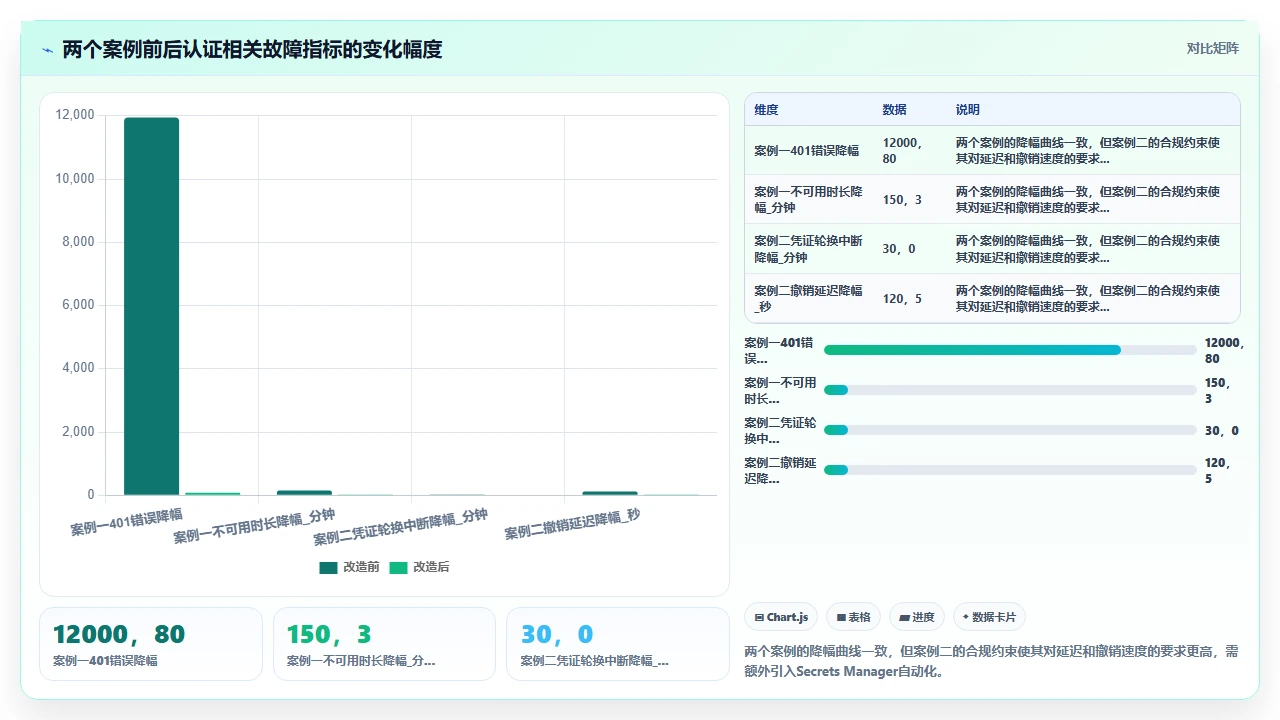Select the Chart.js tag
This screenshot has width=1280, height=720.
781,617
